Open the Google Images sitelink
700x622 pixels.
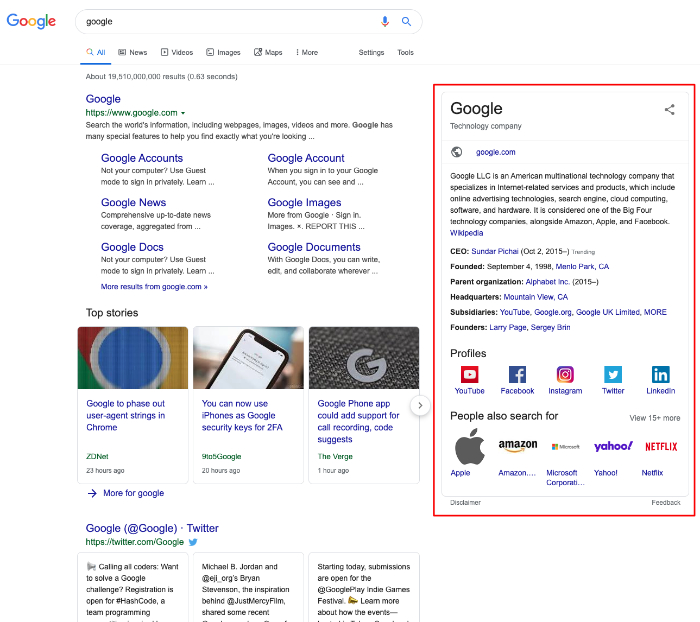[x=304, y=202]
